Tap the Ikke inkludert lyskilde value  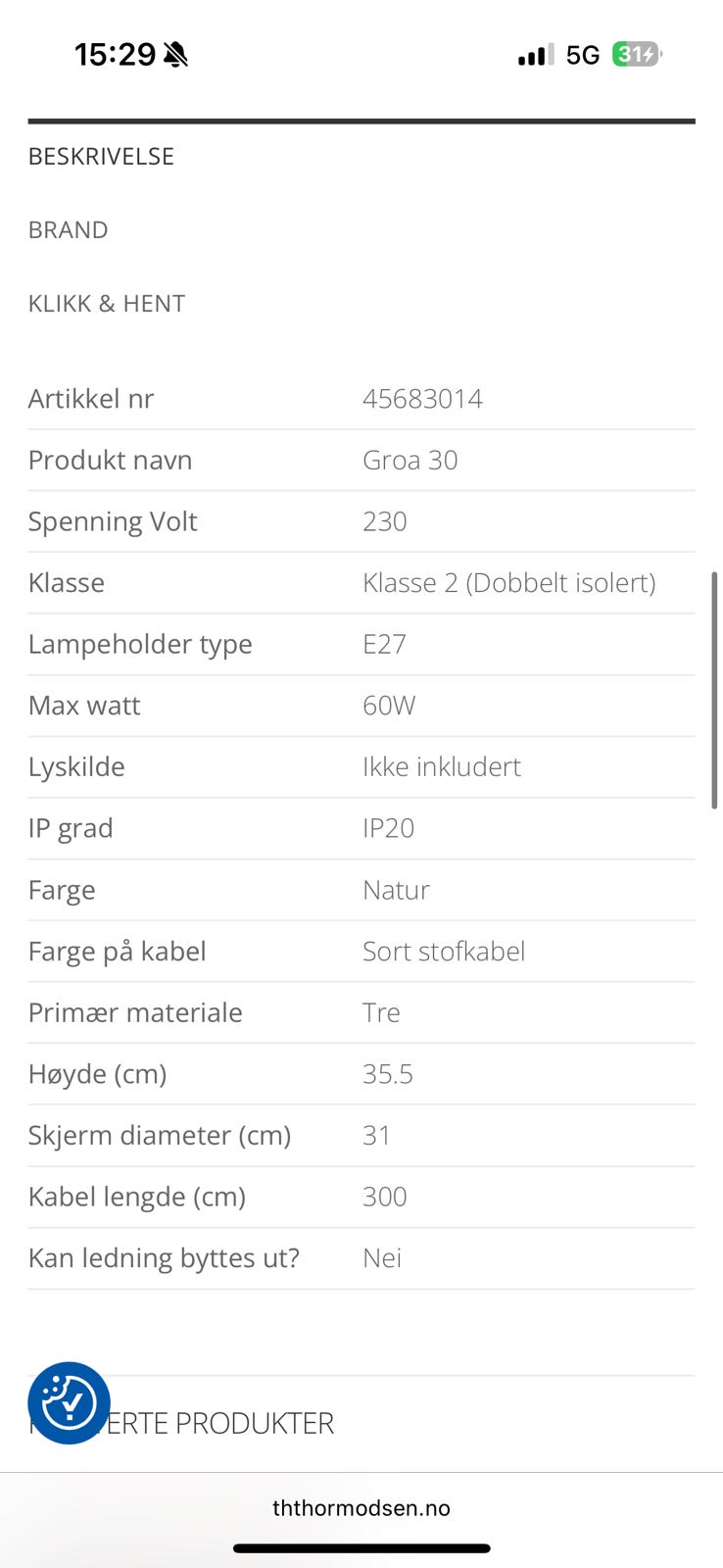pyautogui.click(x=441, y=767)
